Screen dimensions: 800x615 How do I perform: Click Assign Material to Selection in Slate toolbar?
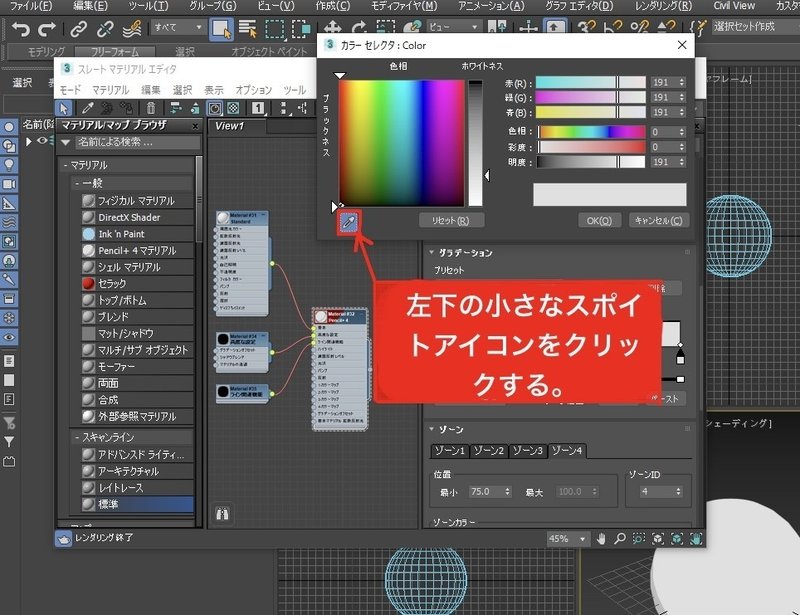[126, 108]
